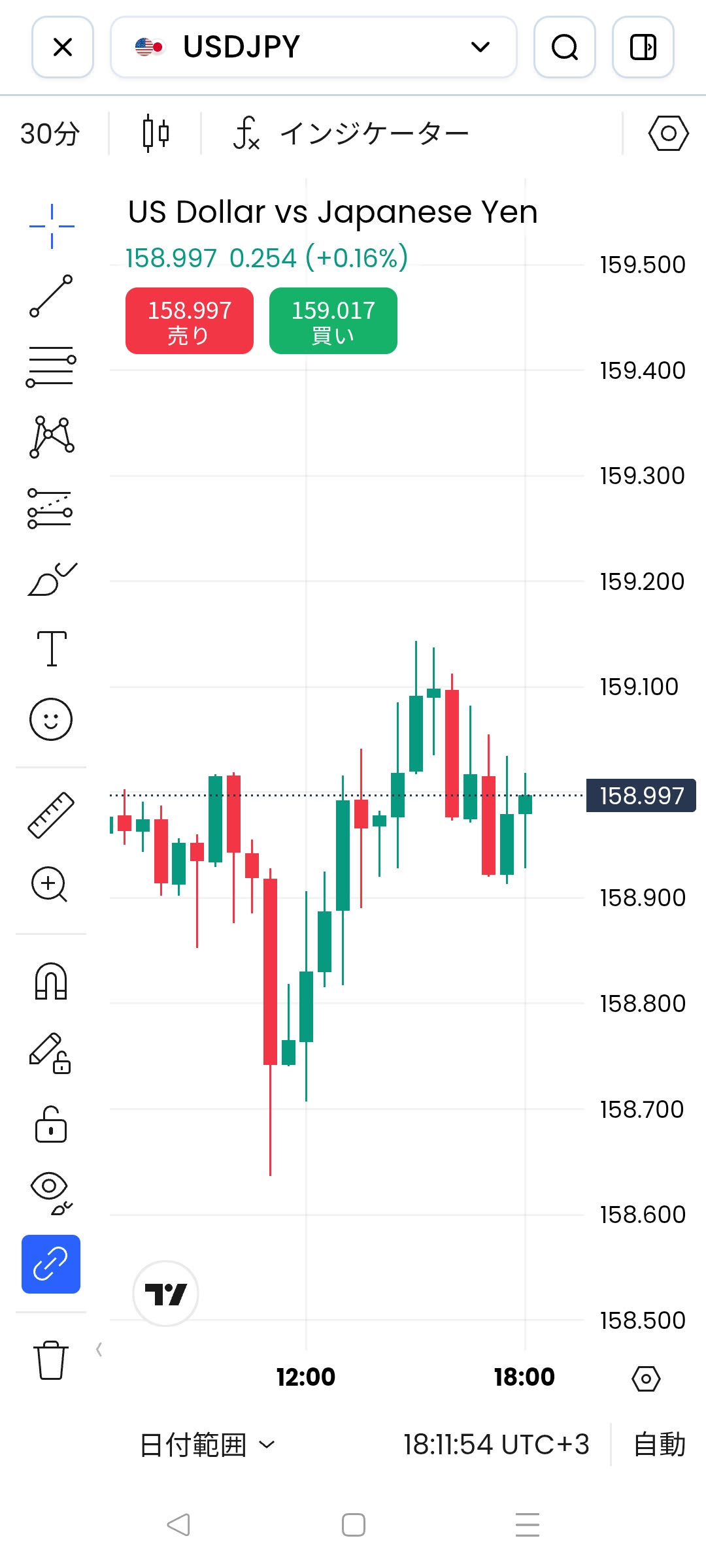Viewport: 706px width, 1568px height.
Task: Delete drawings with the trash icon
Action: pyautogui.click(x=51, y=1360)
